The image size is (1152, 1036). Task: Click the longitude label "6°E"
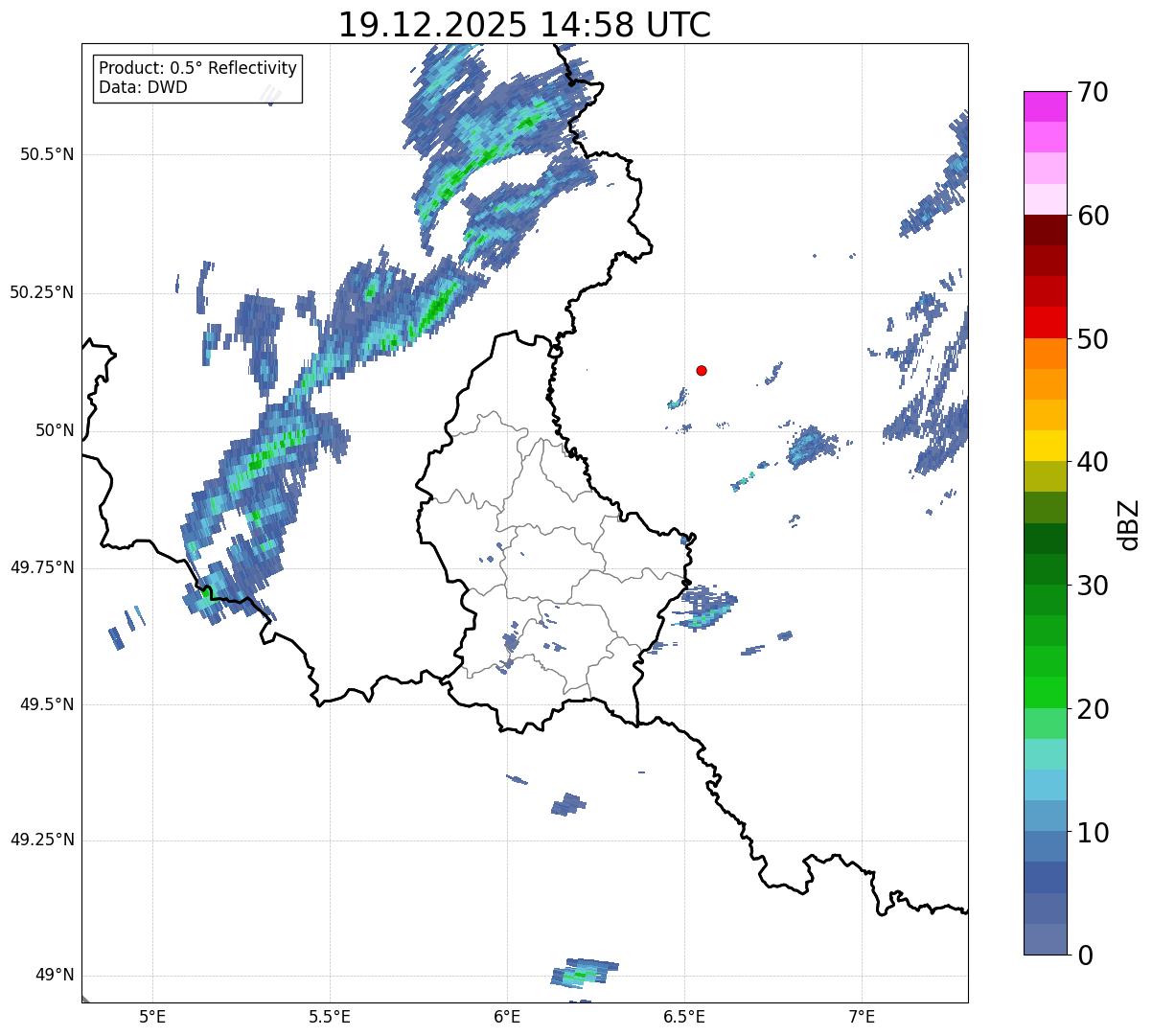pos(507,1017)
